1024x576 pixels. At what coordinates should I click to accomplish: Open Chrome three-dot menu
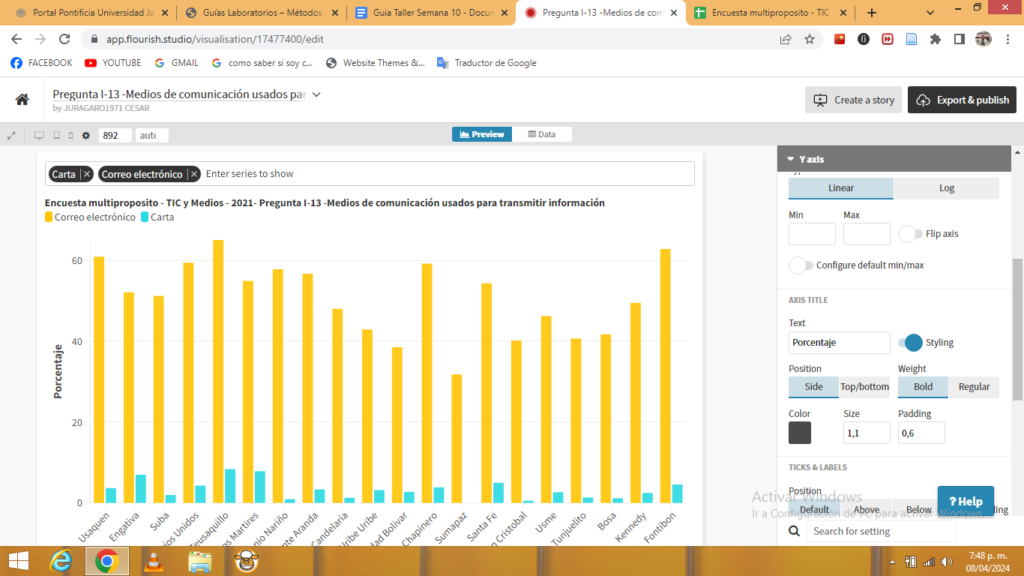[x=1008, y=39]
